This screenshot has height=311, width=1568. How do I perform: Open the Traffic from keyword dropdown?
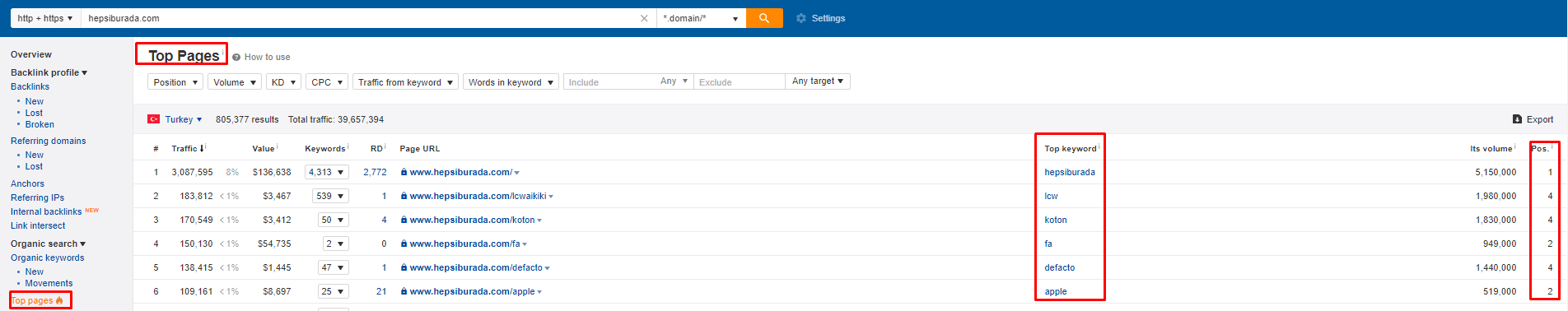(405, 82)
